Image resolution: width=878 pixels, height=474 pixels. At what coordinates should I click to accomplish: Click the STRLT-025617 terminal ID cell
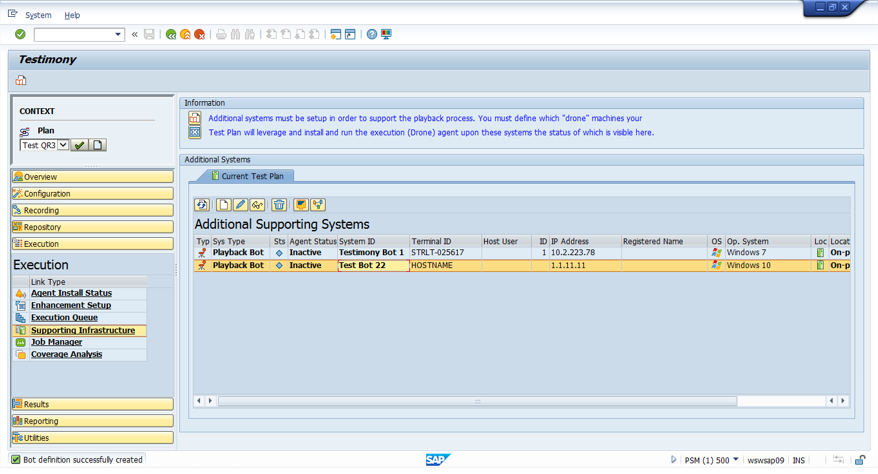446,253
